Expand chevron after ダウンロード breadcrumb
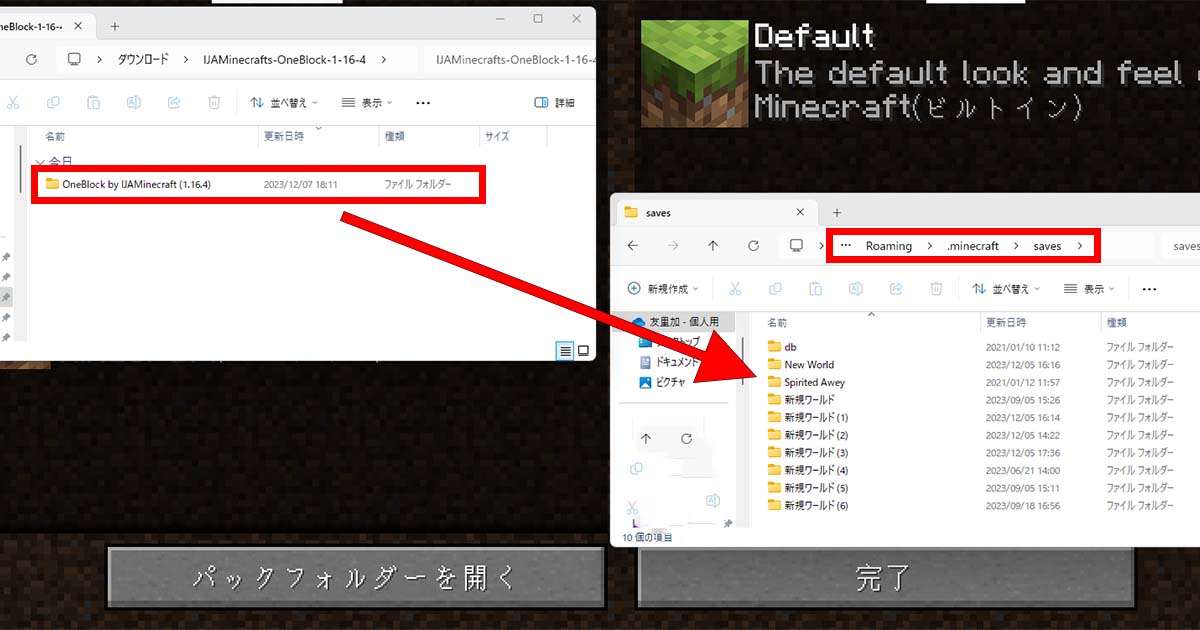 click(184, 60)
